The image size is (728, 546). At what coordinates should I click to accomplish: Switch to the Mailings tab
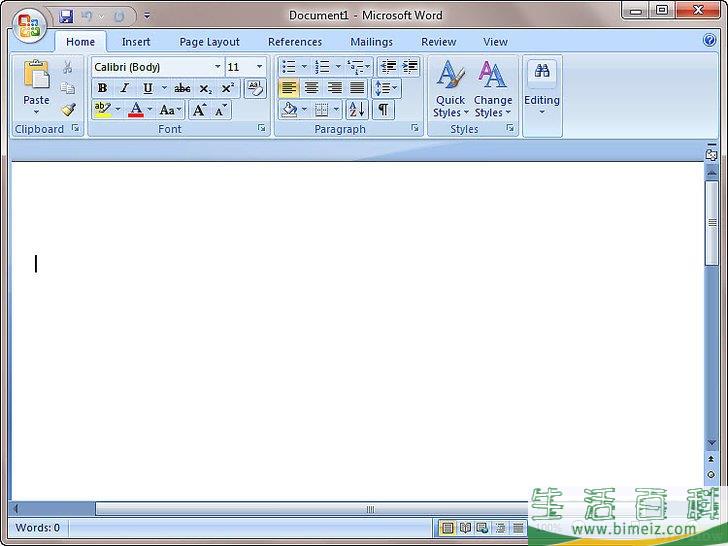(371, 42)
